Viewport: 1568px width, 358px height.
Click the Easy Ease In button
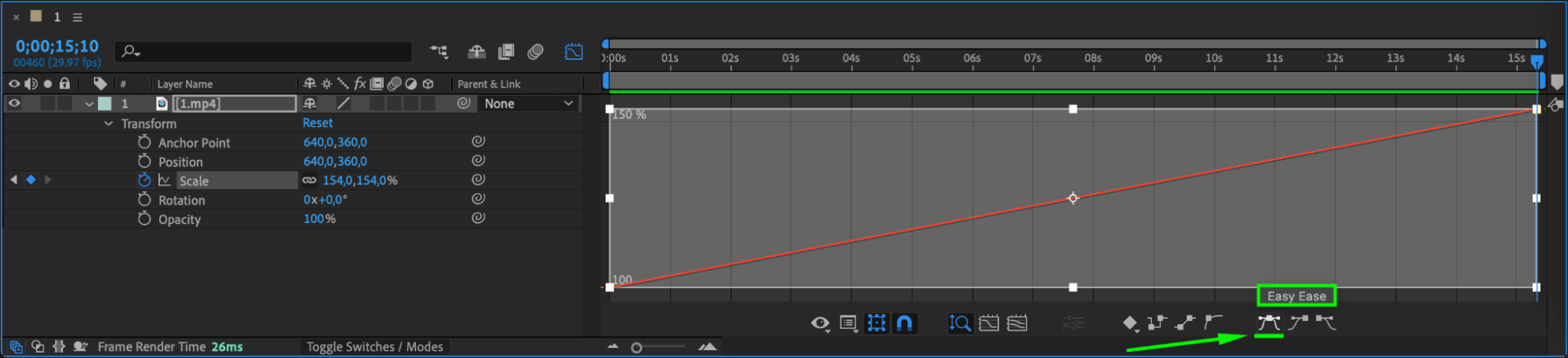pyautogui.click(x=1298, y=323)
